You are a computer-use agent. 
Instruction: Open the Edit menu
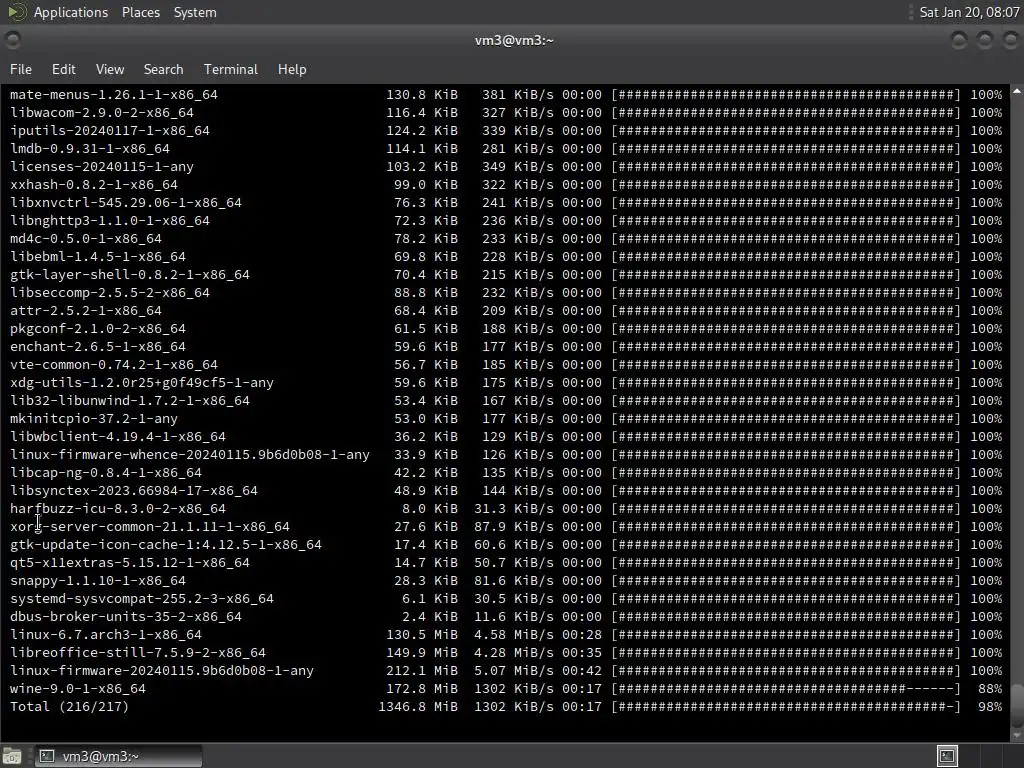pos(63,69)
